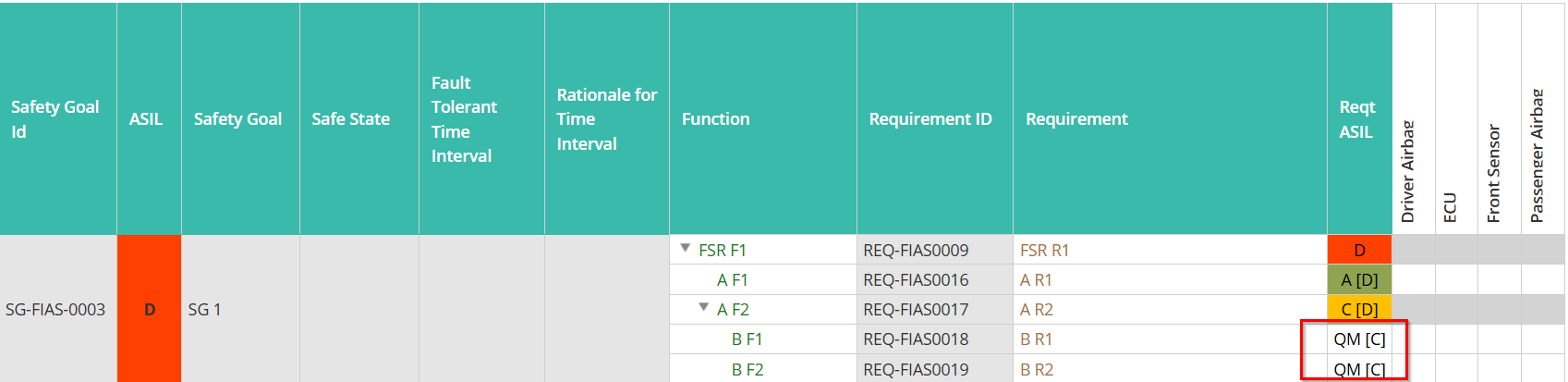This screenshot has width=1568, height=382.
Task: Click the green A [D] Reqt ASIL cell
Action: [x=1359, y=279]
